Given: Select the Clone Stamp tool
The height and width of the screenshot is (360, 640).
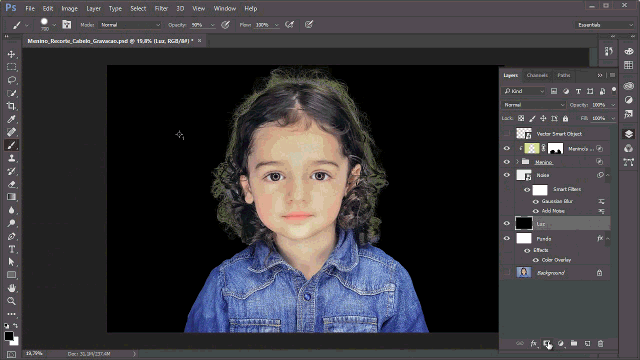Looking at the screenshot, I should (11, 158).
